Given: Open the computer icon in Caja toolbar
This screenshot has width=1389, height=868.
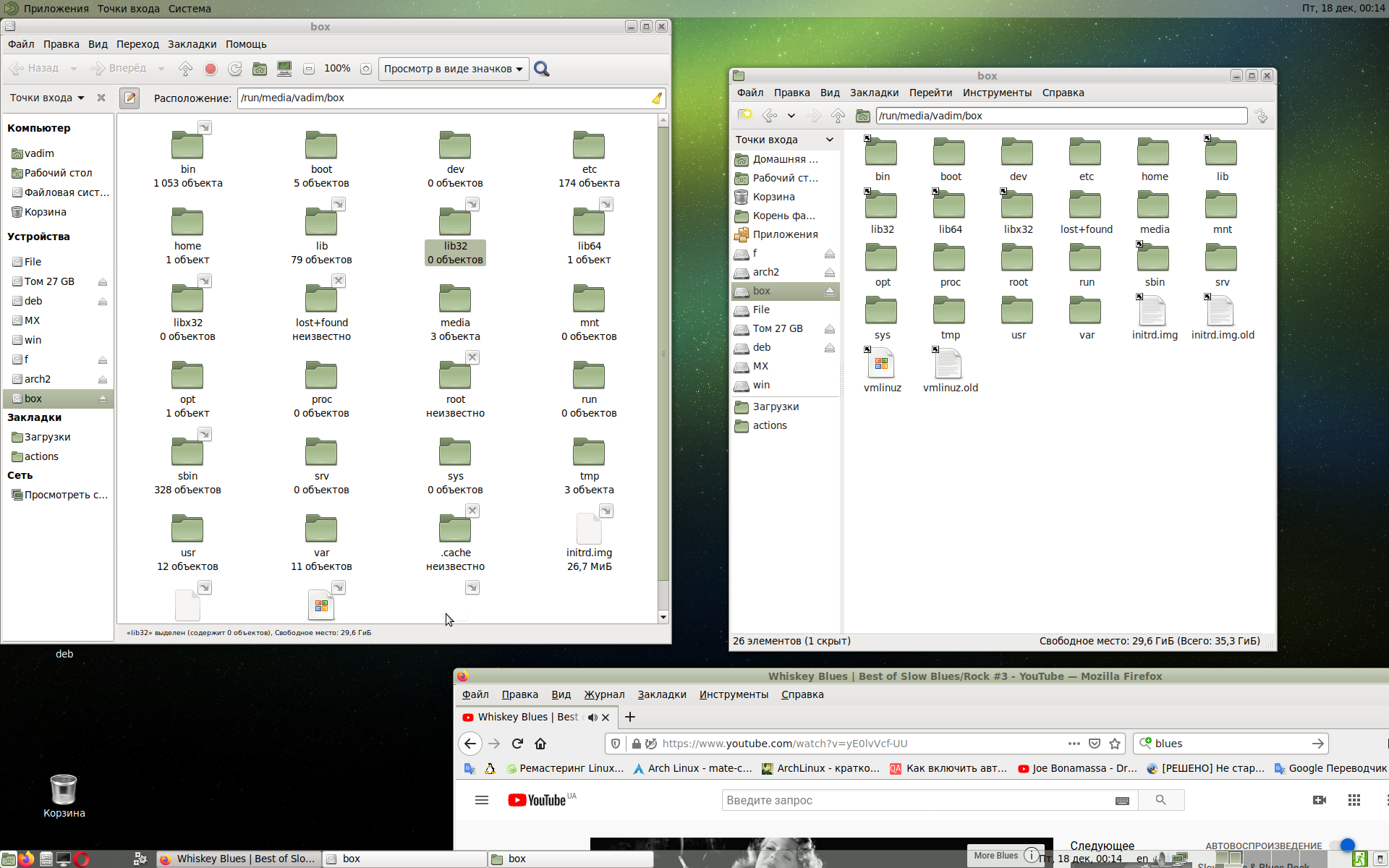Looking at the screenshot, I should [x=284, y=69].
